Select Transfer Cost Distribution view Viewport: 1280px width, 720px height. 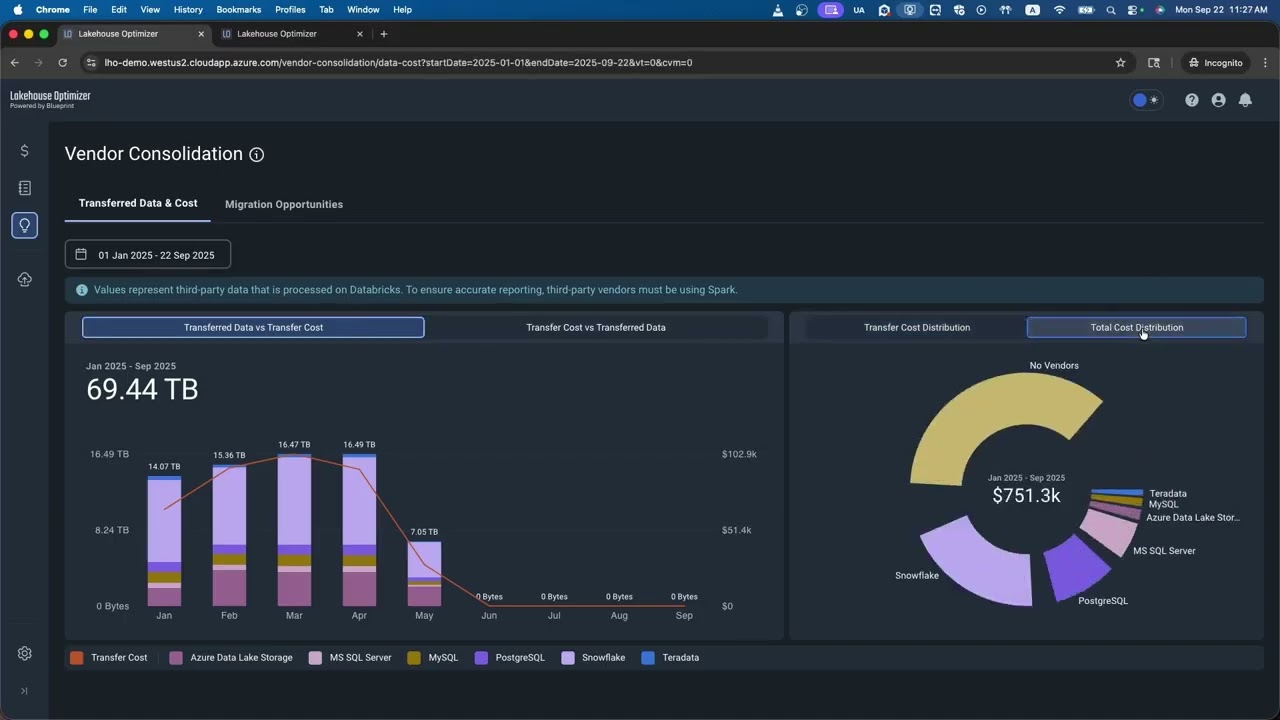(917, 327)
